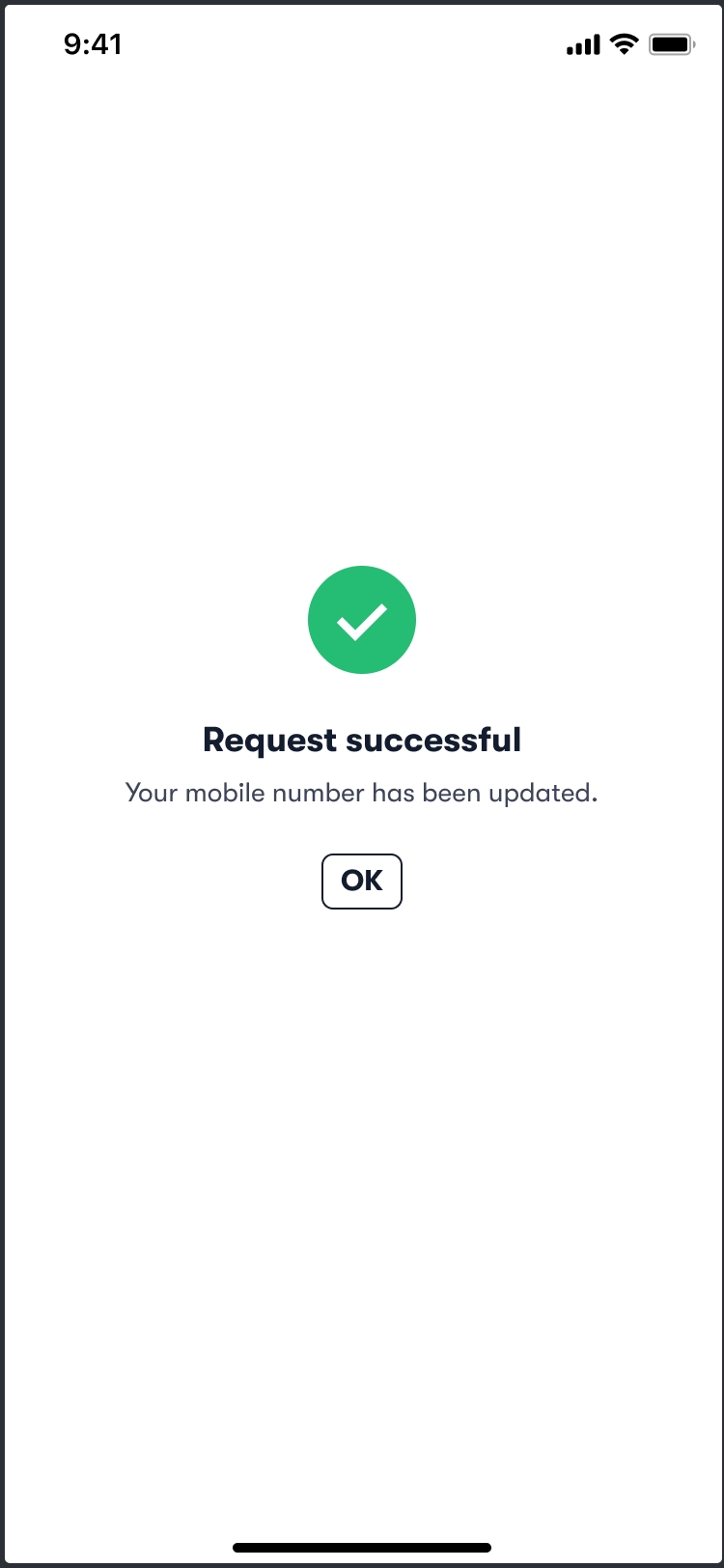Click the battery indicator icon
This screenshot has width=724, height=1568.
[x=672, y=44]
